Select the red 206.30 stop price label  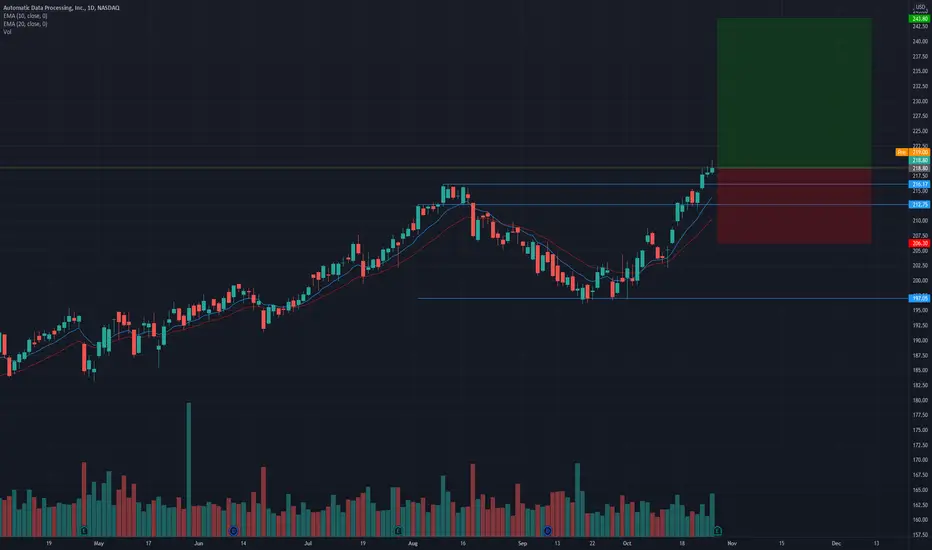(x=920, y=243)
